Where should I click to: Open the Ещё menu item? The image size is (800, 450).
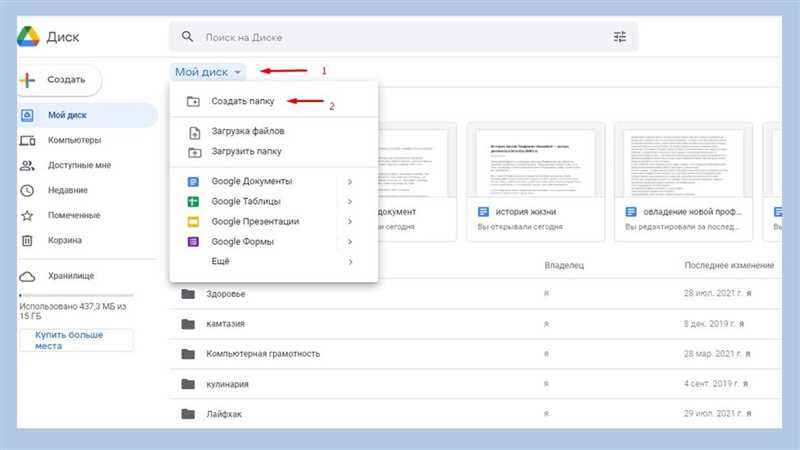tap(274, 261)
